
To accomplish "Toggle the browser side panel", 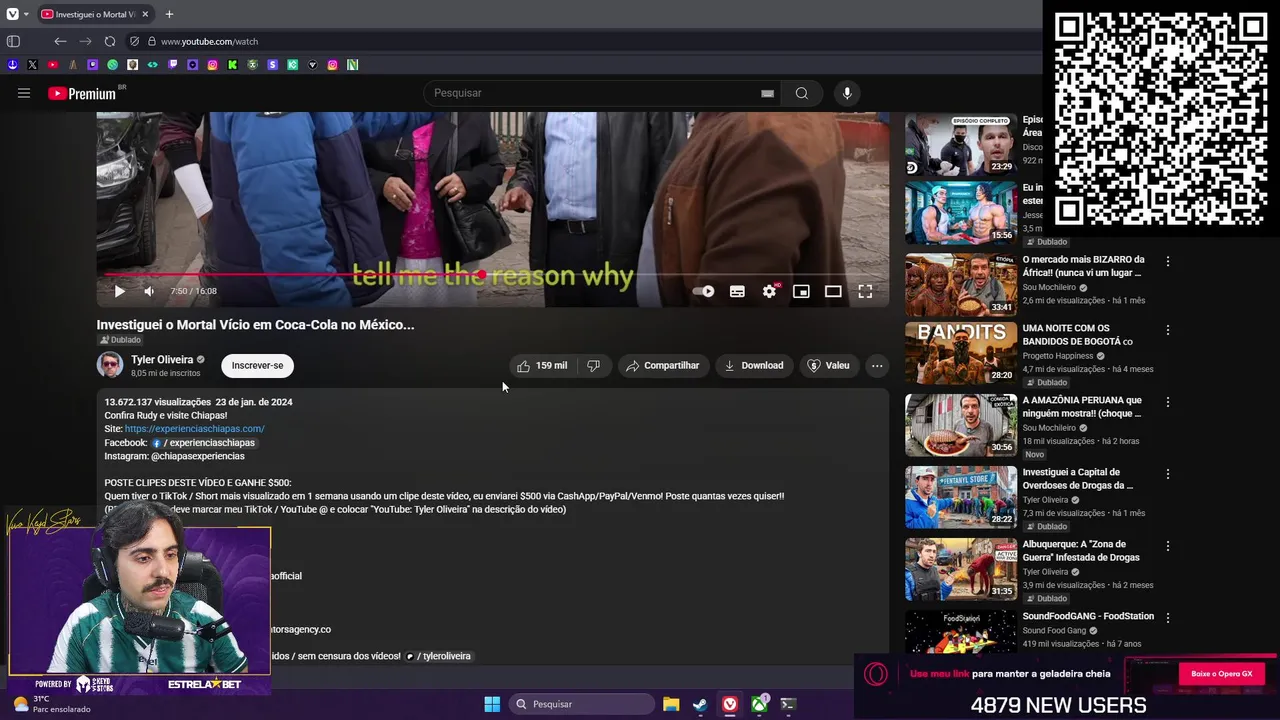I will point(13,41).
